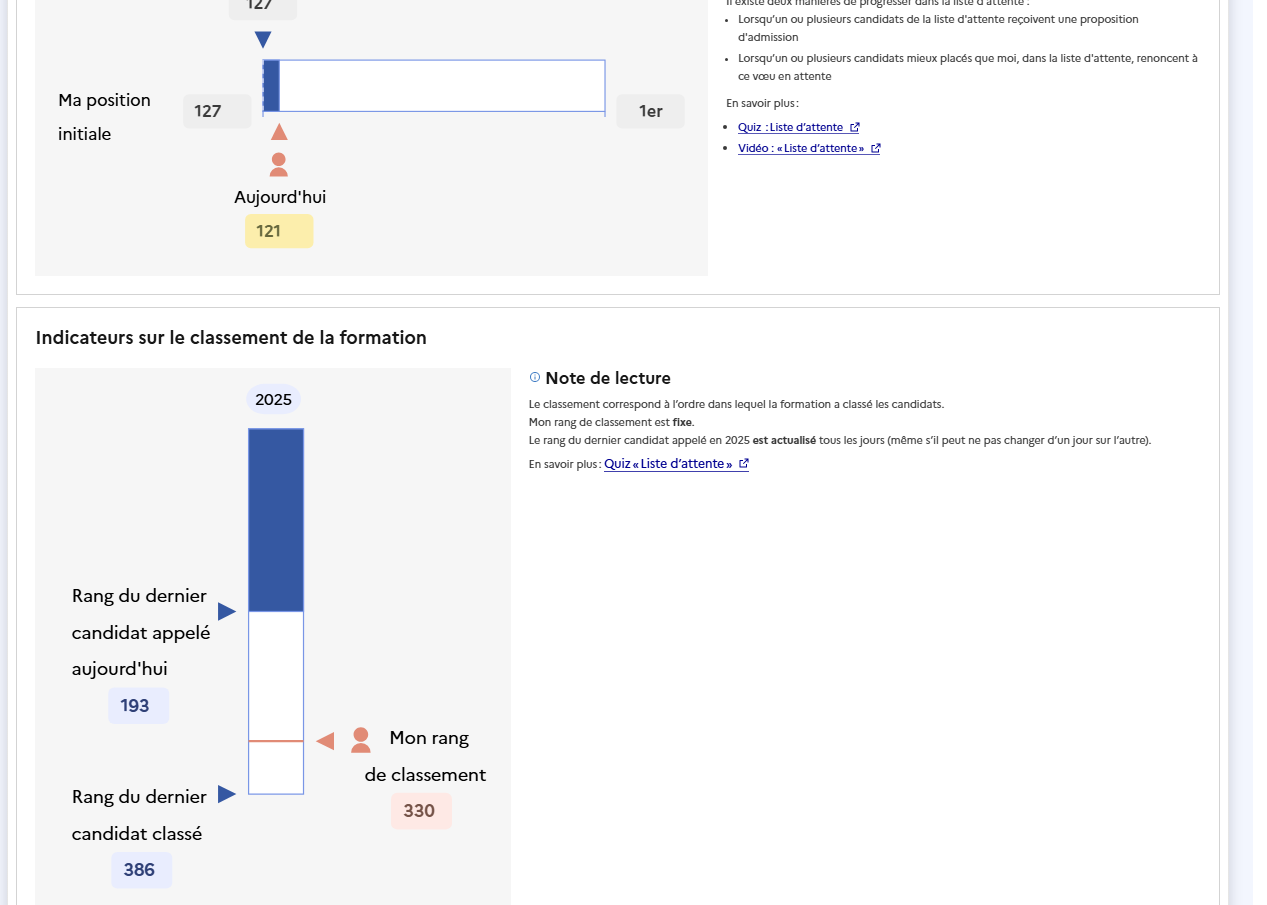1267x905 pixels.
Task: Click external-link icon after "Quiz : Liste d'attente" bullet
Action: pos(855,127)
